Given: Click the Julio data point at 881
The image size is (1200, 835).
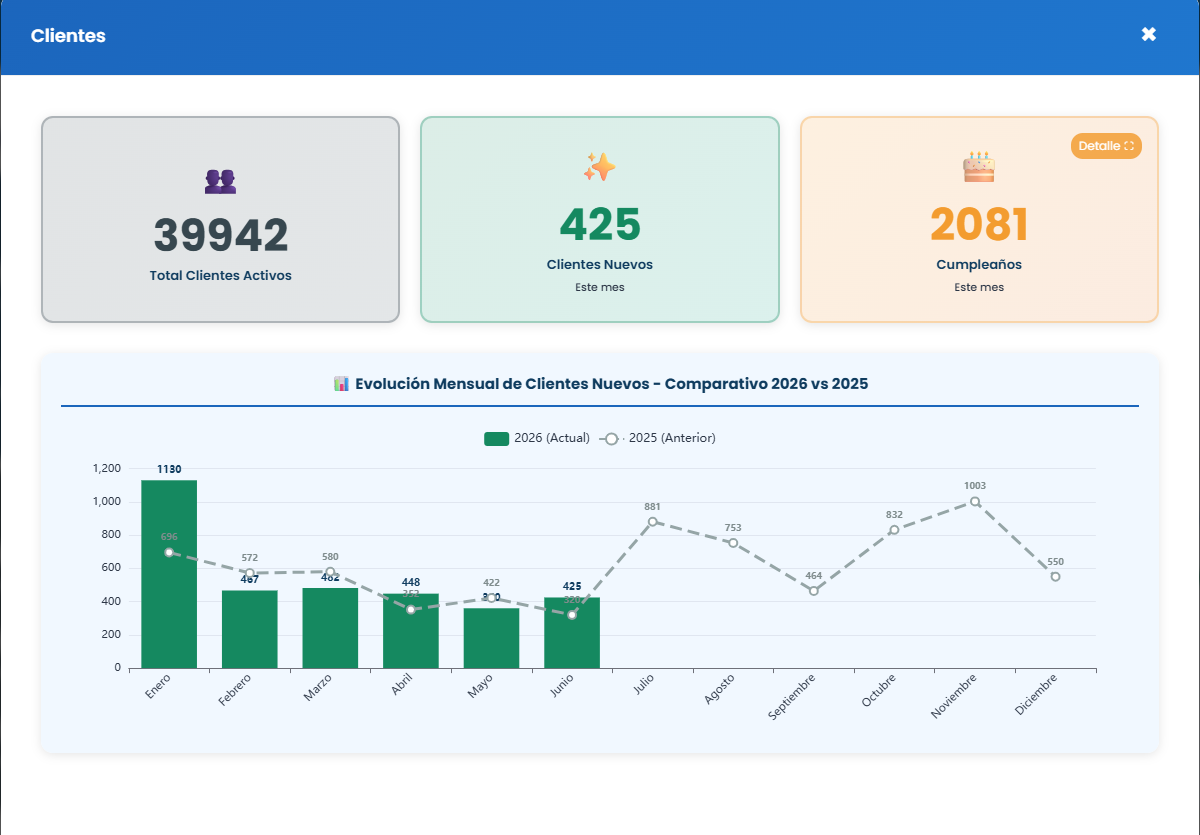Looking at the screenshot, I should (652, 521).
